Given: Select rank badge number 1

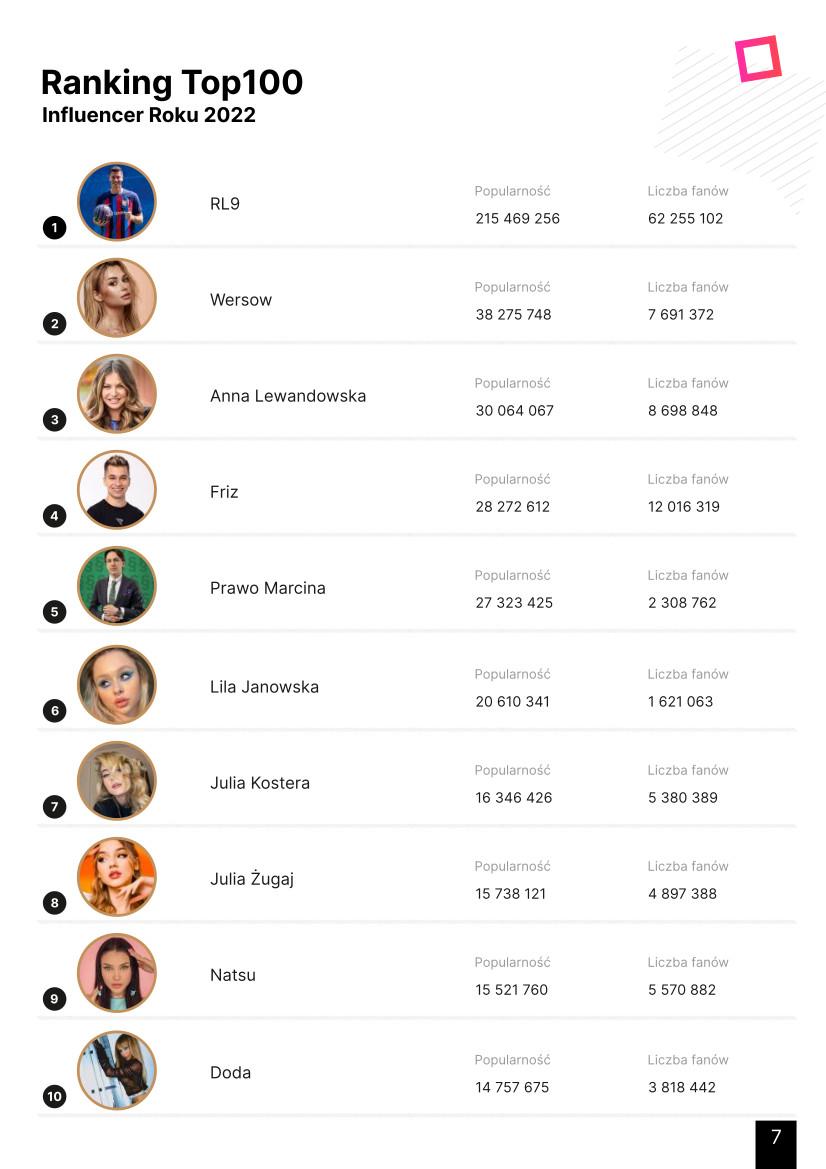Looking at the screenshot, I should (54, 227).
